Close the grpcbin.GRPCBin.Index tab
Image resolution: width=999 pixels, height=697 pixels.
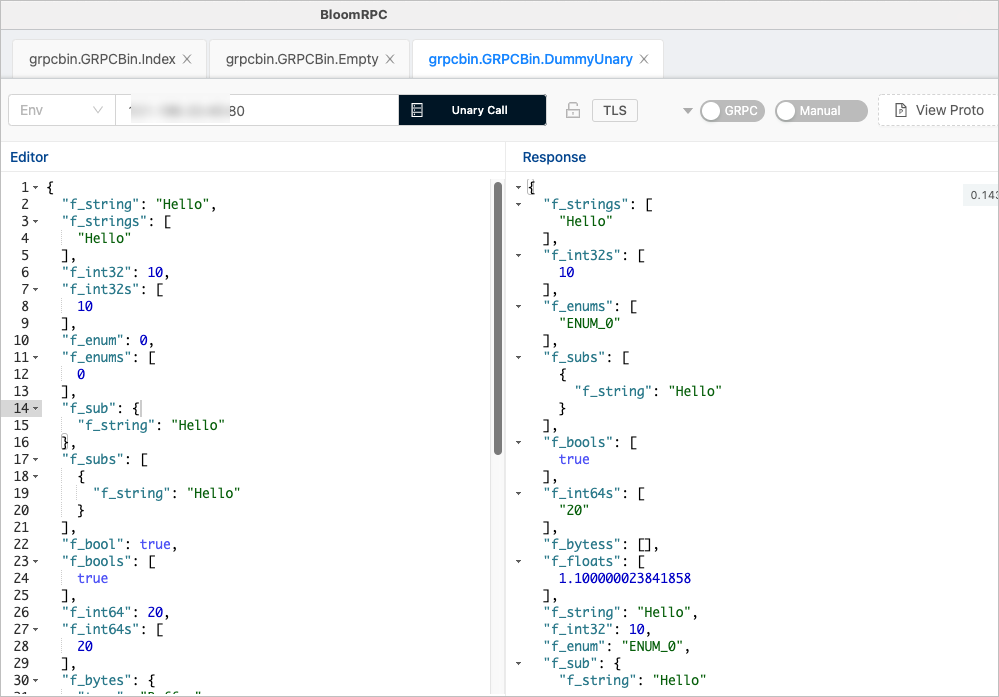tap(187, 59)
